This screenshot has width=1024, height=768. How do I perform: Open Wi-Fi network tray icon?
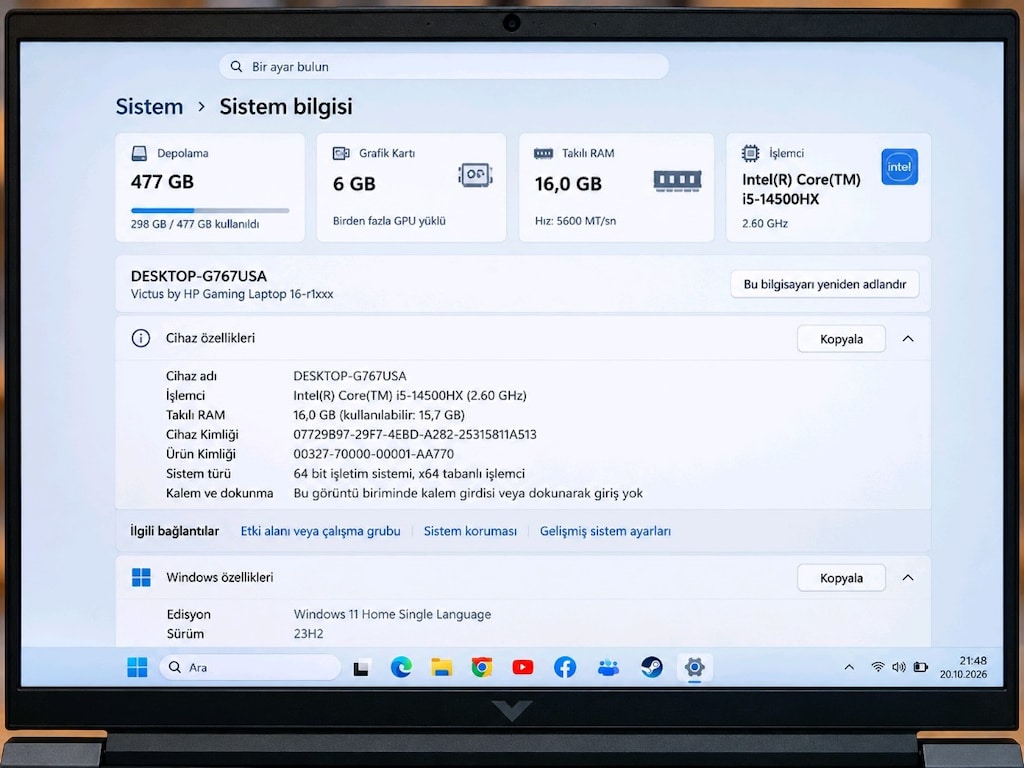click(x=878, y=667)
